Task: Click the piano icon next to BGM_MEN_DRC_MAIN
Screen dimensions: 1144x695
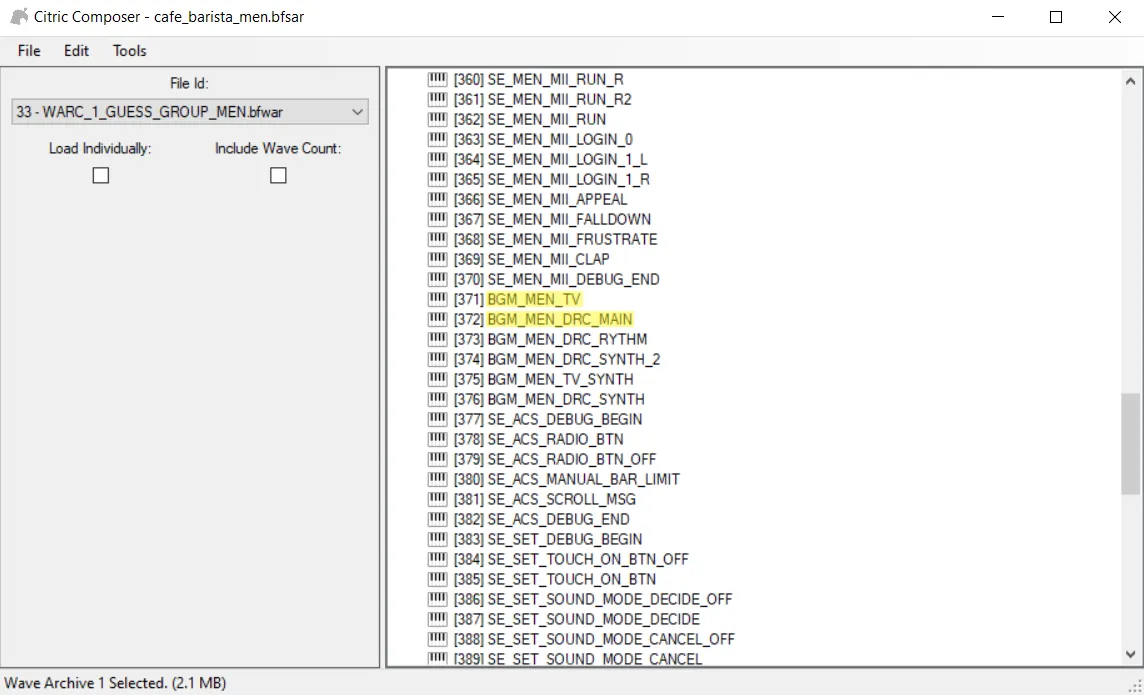Action: tap(437, 319)
